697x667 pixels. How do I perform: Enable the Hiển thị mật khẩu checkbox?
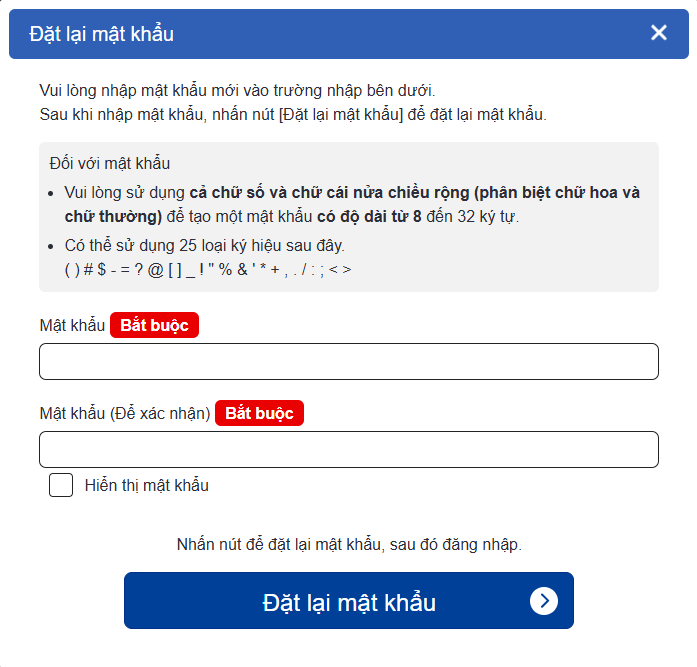pos(61,486)
